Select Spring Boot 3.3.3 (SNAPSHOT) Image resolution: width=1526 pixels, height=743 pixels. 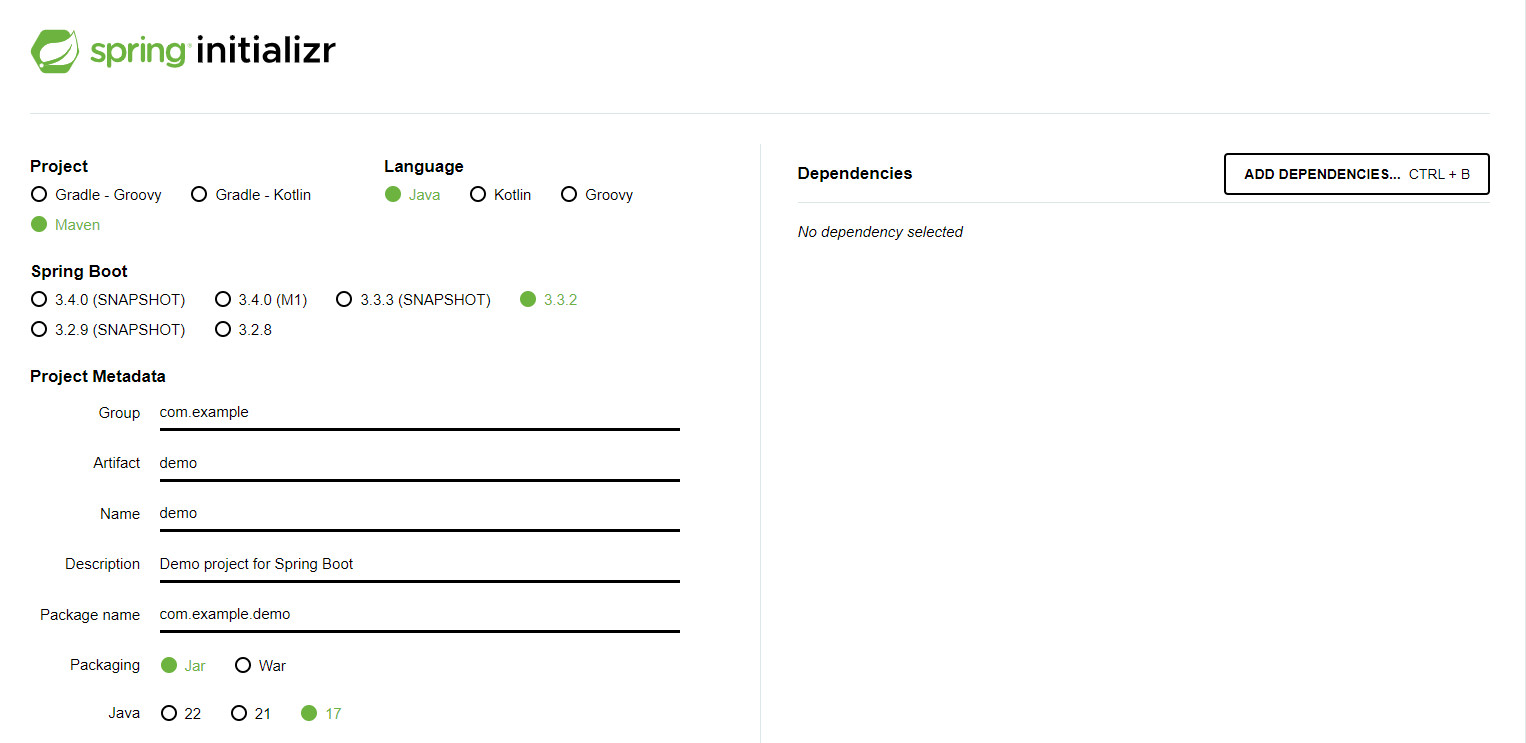tap(413, 300)
